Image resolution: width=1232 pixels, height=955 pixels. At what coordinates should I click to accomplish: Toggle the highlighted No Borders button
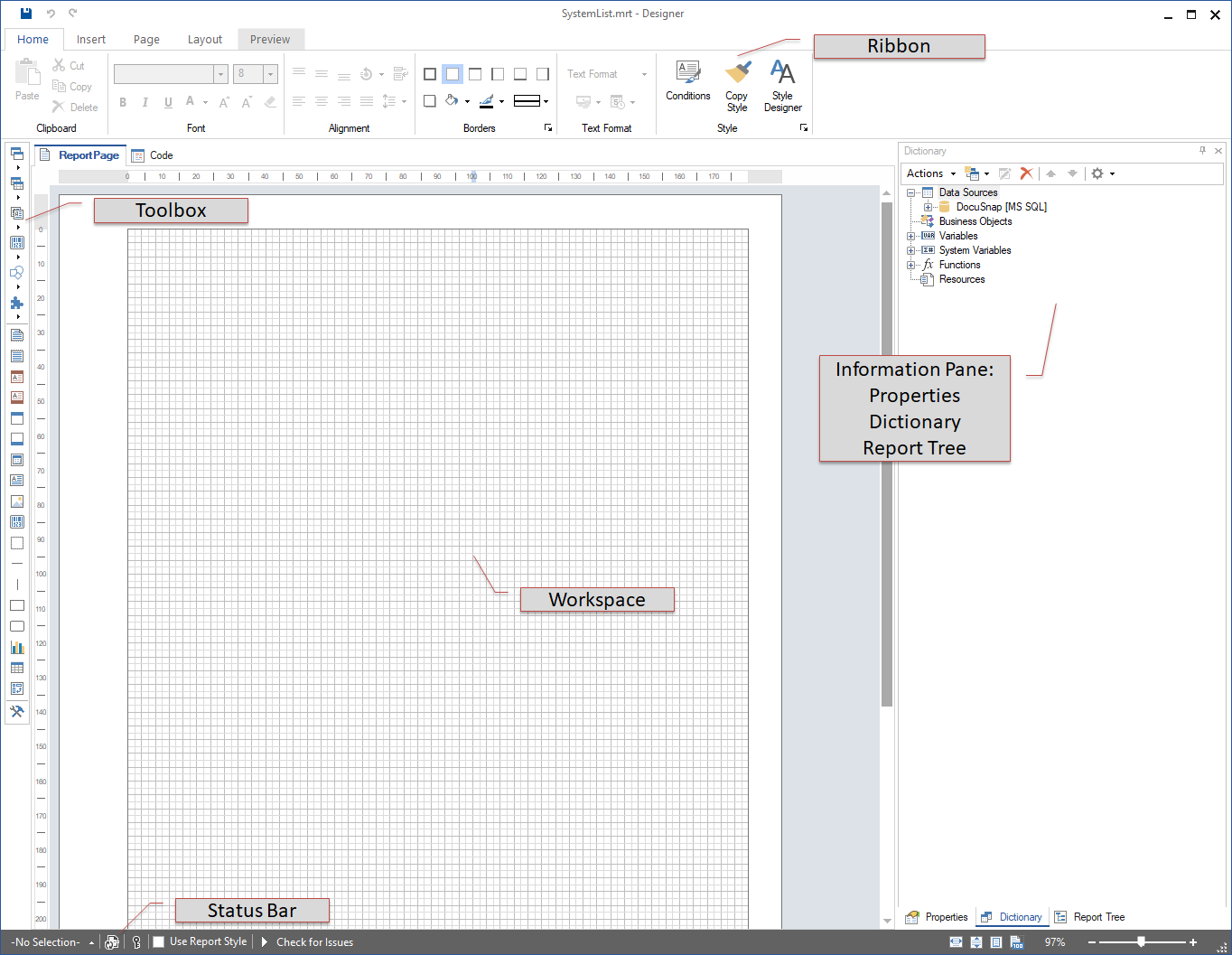point(453,74)
